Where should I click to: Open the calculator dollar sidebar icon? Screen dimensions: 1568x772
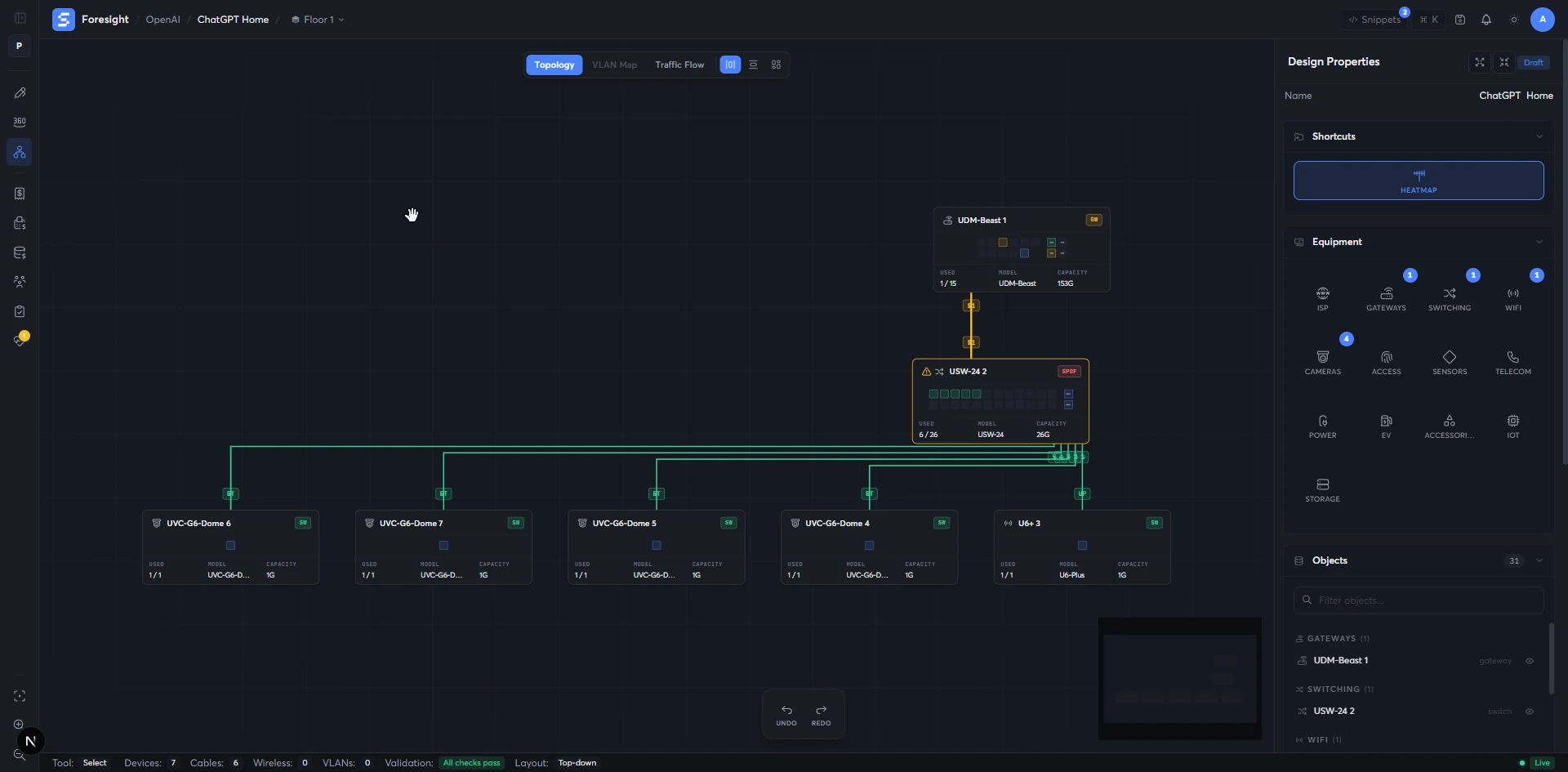point(20,223)
